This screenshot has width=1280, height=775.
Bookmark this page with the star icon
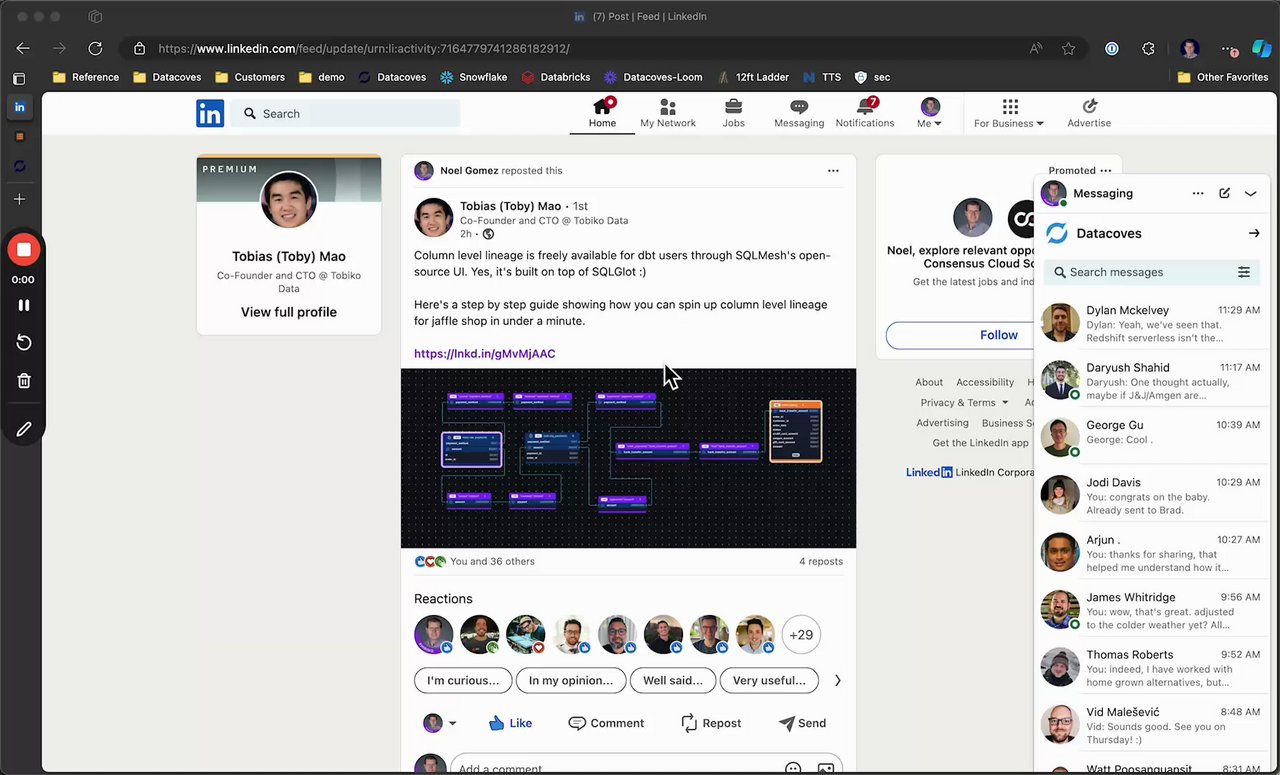click(x=1068, y=48)
